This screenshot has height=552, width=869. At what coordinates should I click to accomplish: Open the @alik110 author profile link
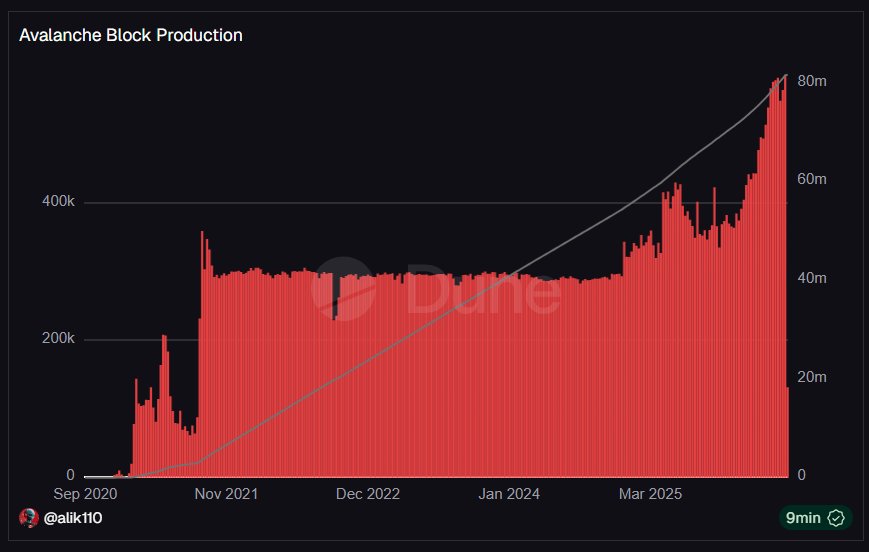click(73, 517)
